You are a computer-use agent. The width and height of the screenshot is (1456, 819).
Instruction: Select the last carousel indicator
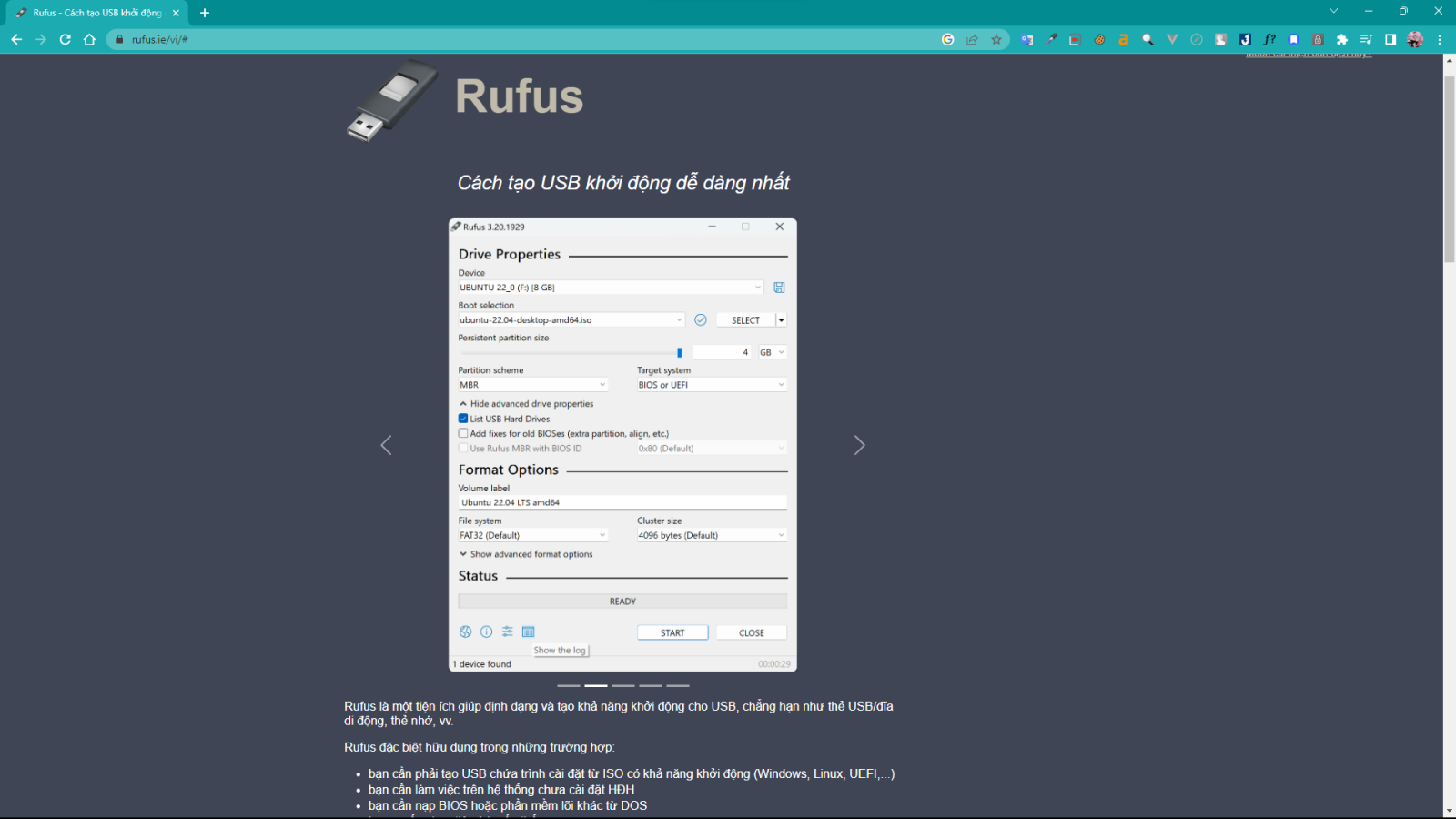[x=678, y=685]
